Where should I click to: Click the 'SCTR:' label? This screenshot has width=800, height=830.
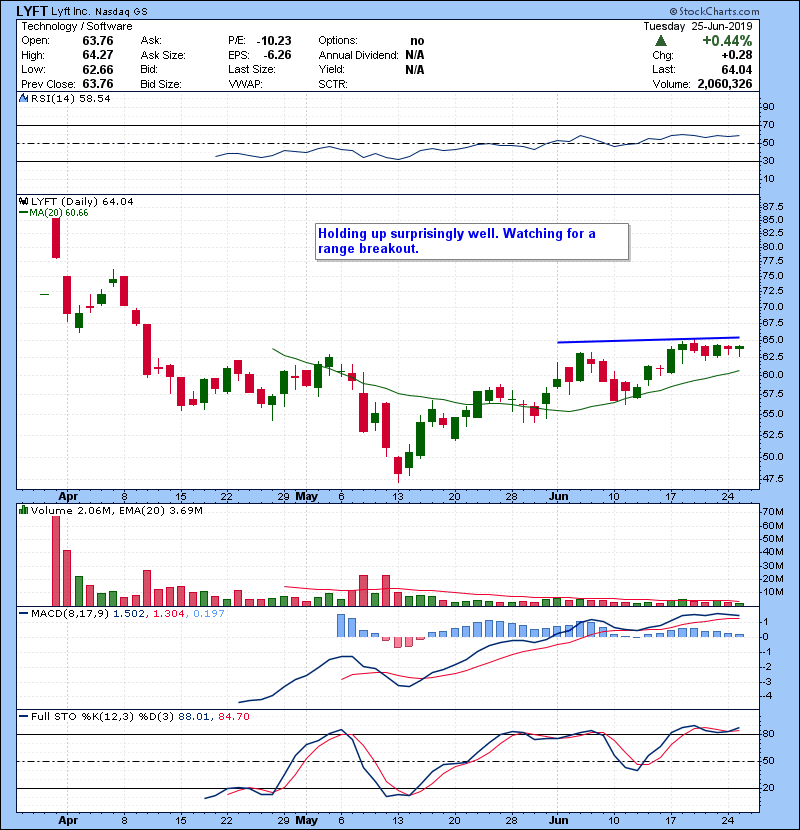point(333,84)
